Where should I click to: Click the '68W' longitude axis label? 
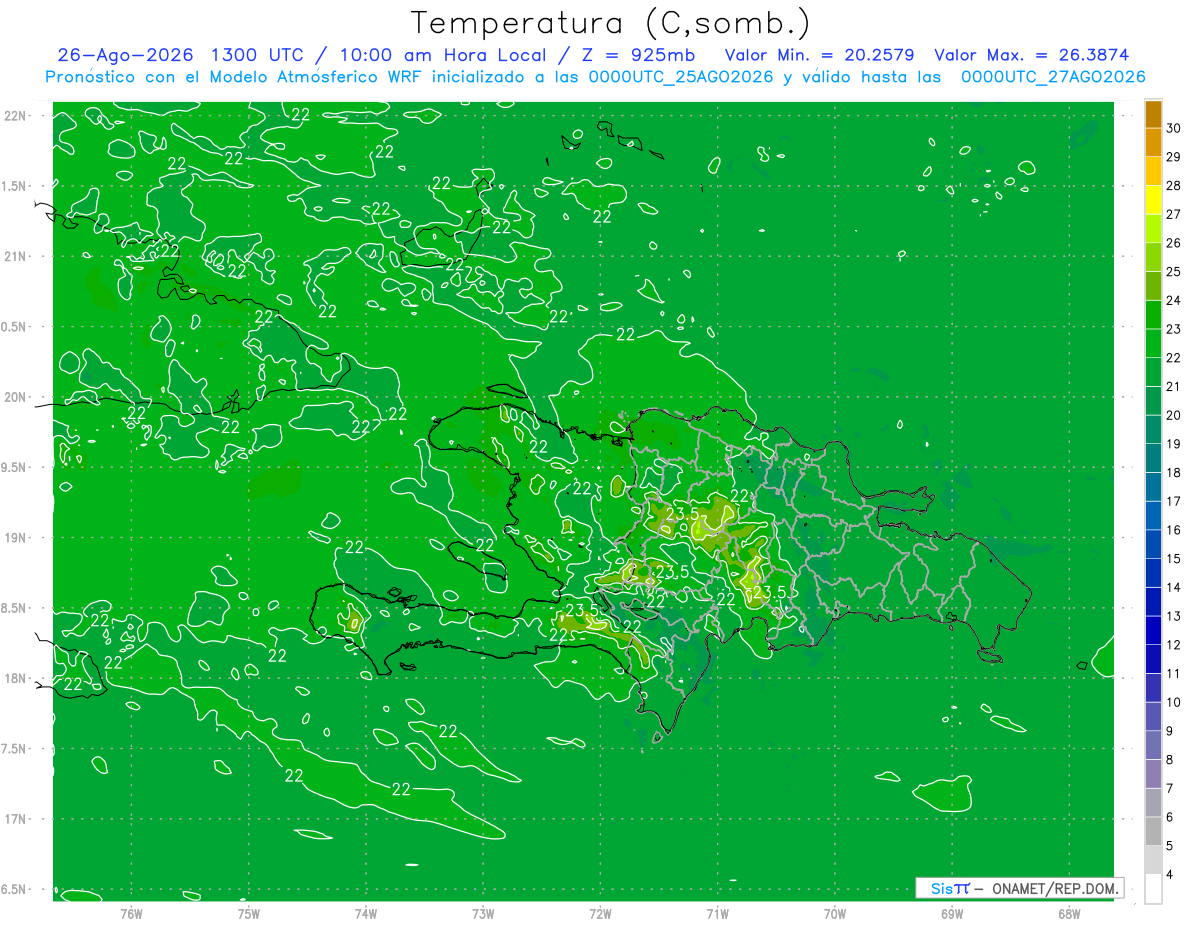pos(1069,913)
